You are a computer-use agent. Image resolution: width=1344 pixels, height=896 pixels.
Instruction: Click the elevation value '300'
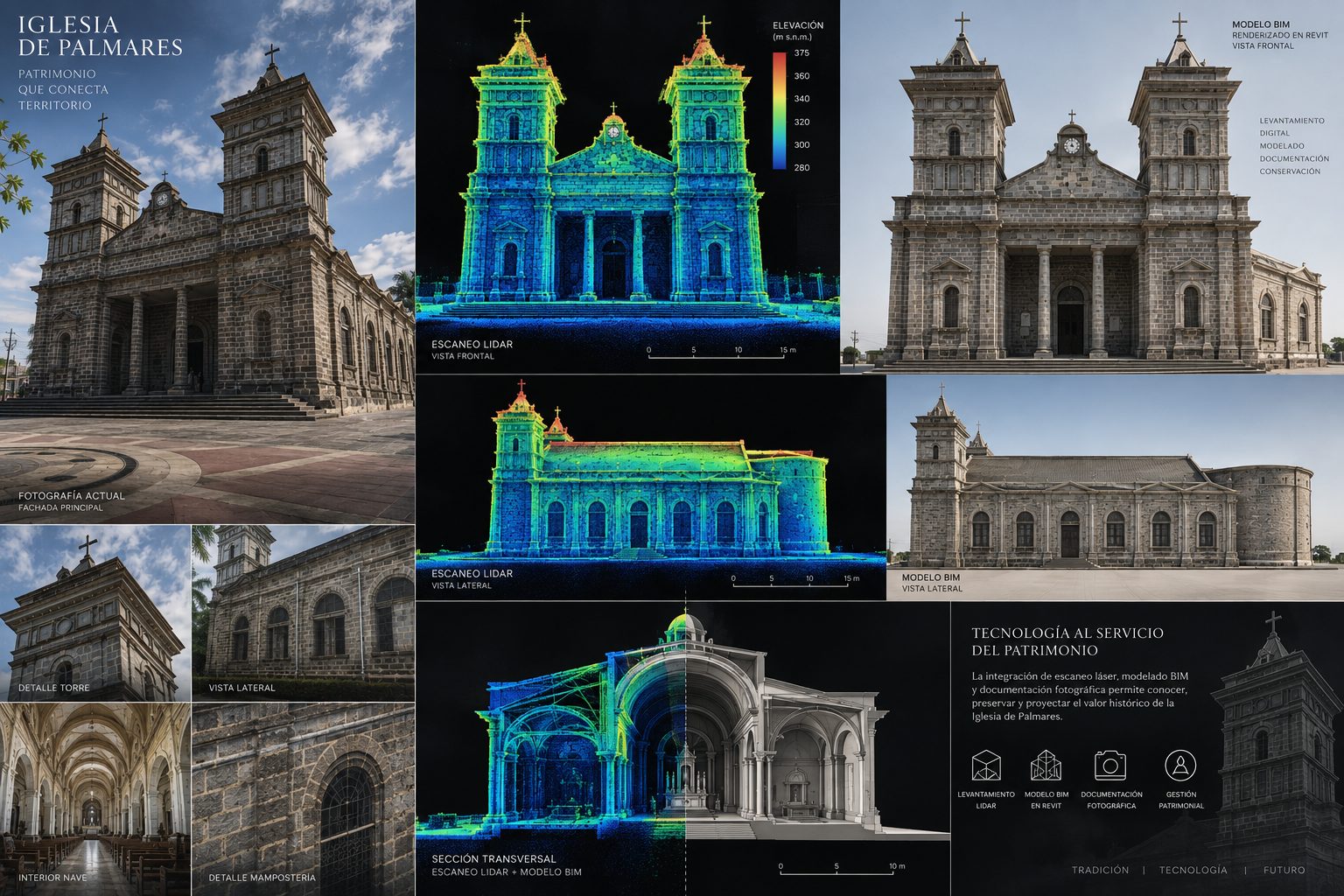pos(801,144)
